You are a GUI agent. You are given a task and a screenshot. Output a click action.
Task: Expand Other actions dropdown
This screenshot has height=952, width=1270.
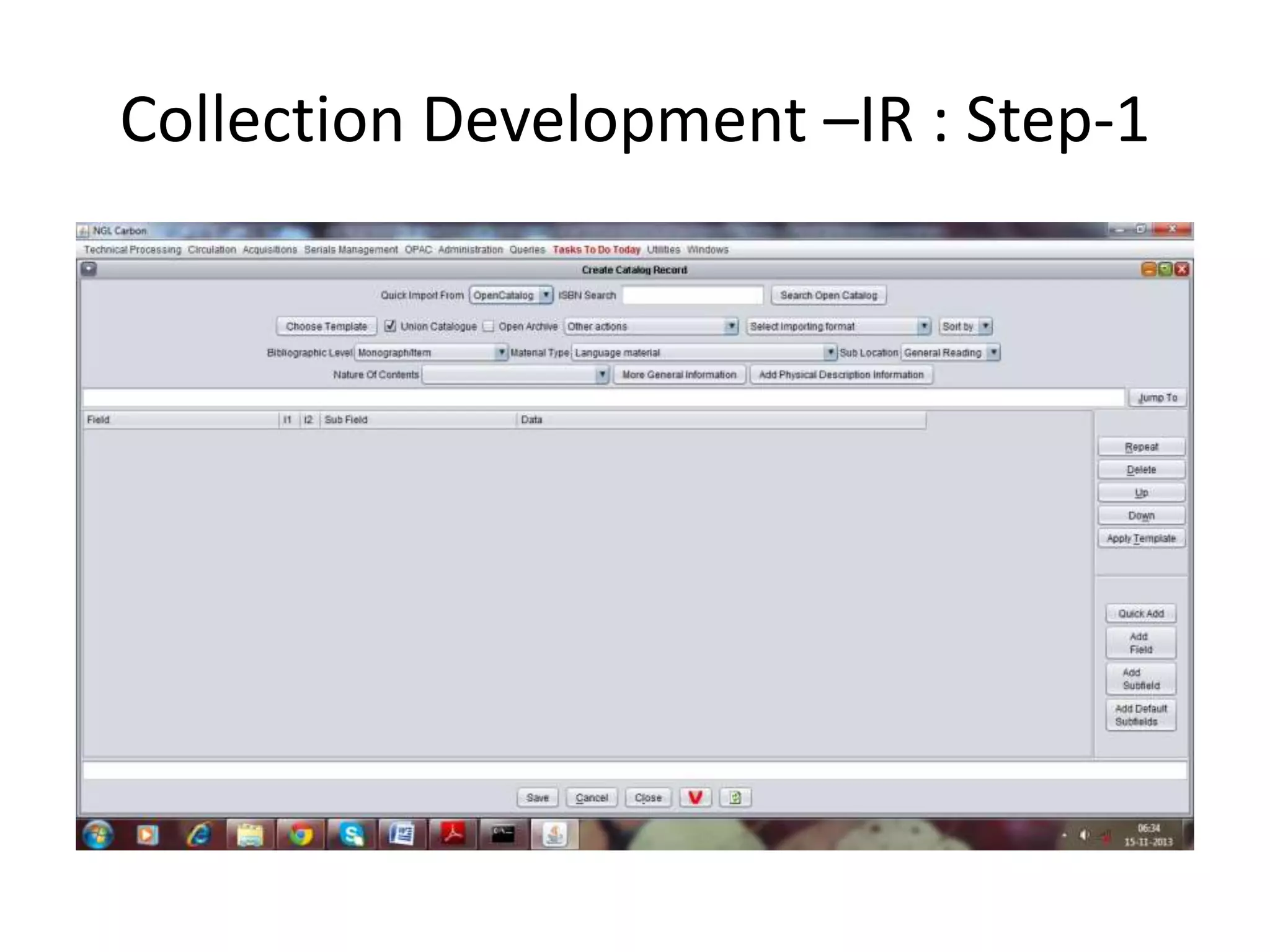click(x=651, y=326)
